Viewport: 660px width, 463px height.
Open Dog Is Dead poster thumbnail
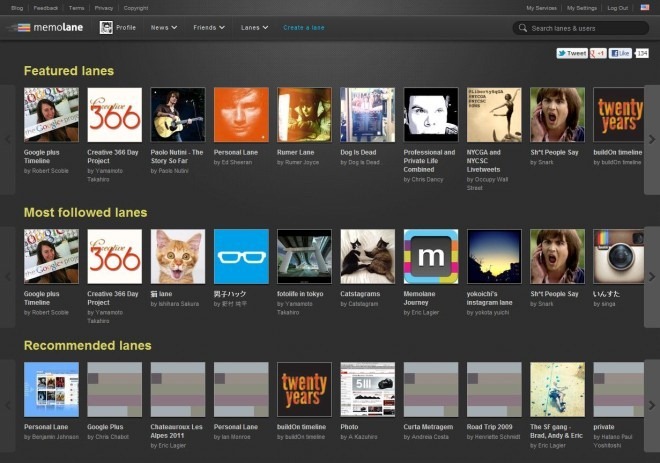click(368, 115)
